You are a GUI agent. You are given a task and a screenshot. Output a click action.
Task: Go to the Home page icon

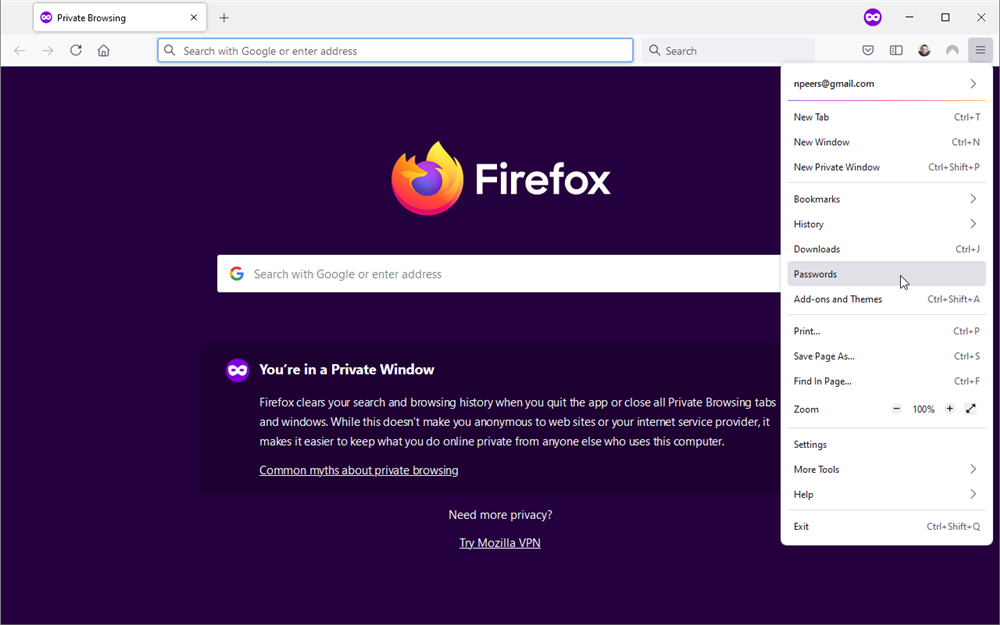tap(104, 51)
